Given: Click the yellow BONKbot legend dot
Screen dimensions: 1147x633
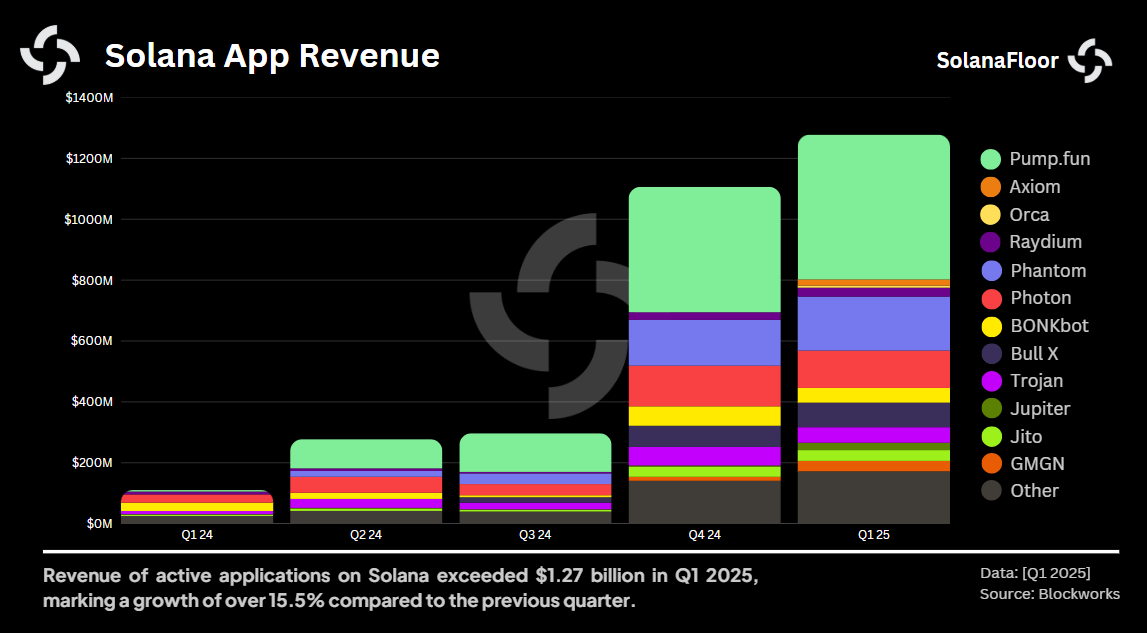Looking at the screenshot, I should [994, 326].
